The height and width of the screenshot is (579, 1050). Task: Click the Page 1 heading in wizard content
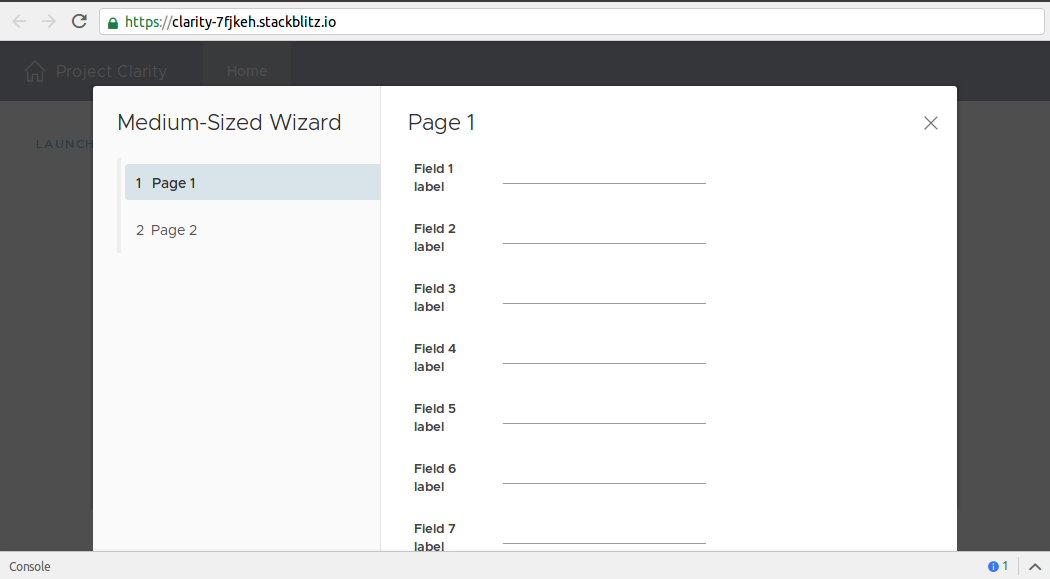tap(441, 123)
